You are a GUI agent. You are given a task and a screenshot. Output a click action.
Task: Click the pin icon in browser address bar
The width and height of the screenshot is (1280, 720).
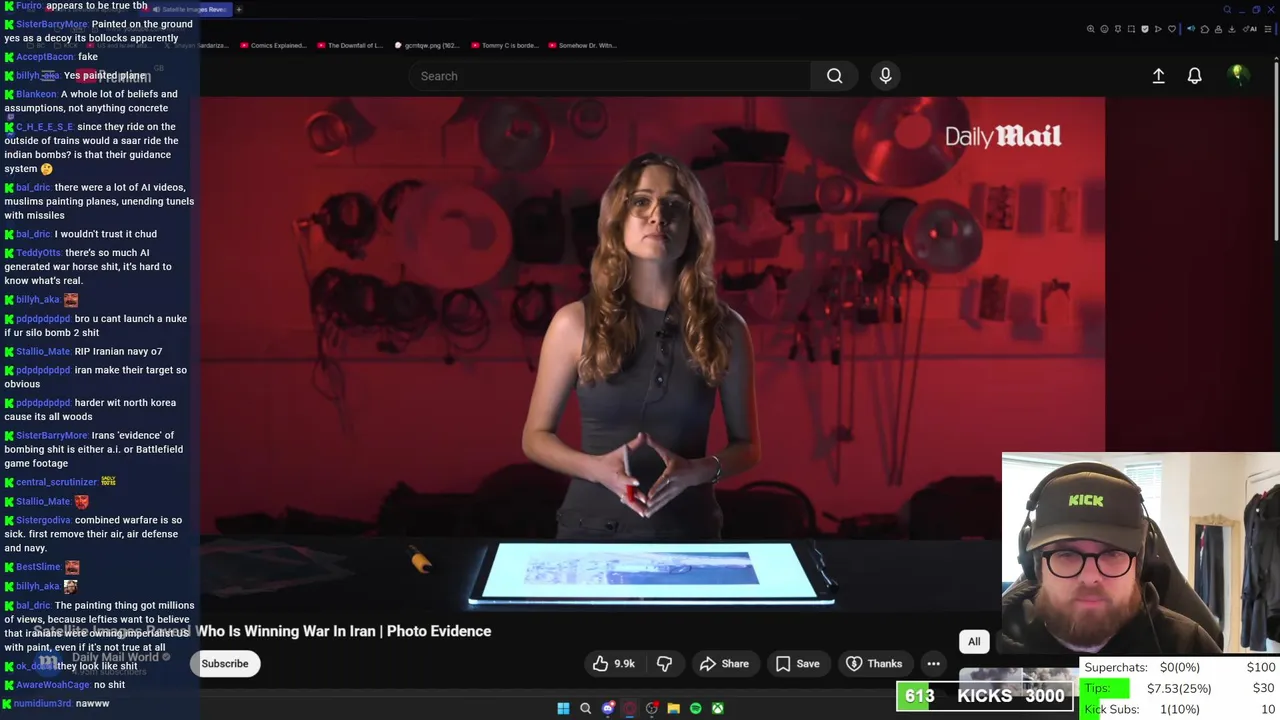click(x=1118, y=29)
